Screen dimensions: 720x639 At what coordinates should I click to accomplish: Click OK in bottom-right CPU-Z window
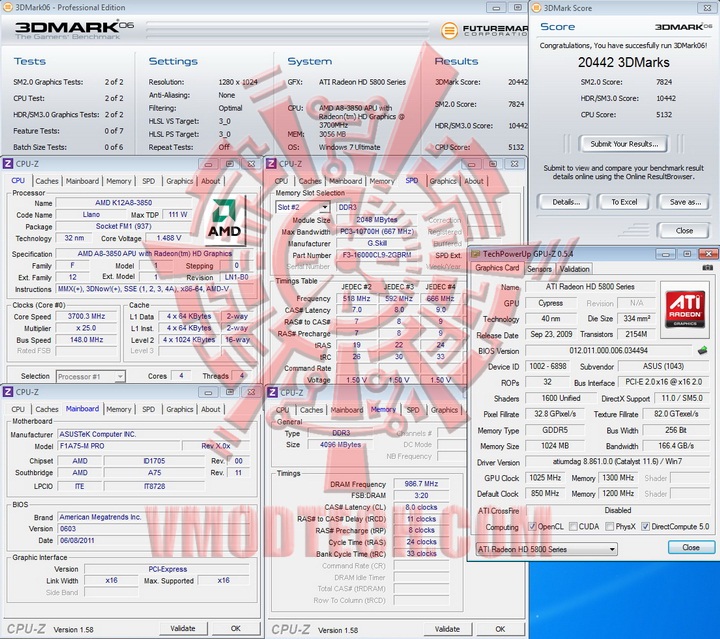click(500, 629)
